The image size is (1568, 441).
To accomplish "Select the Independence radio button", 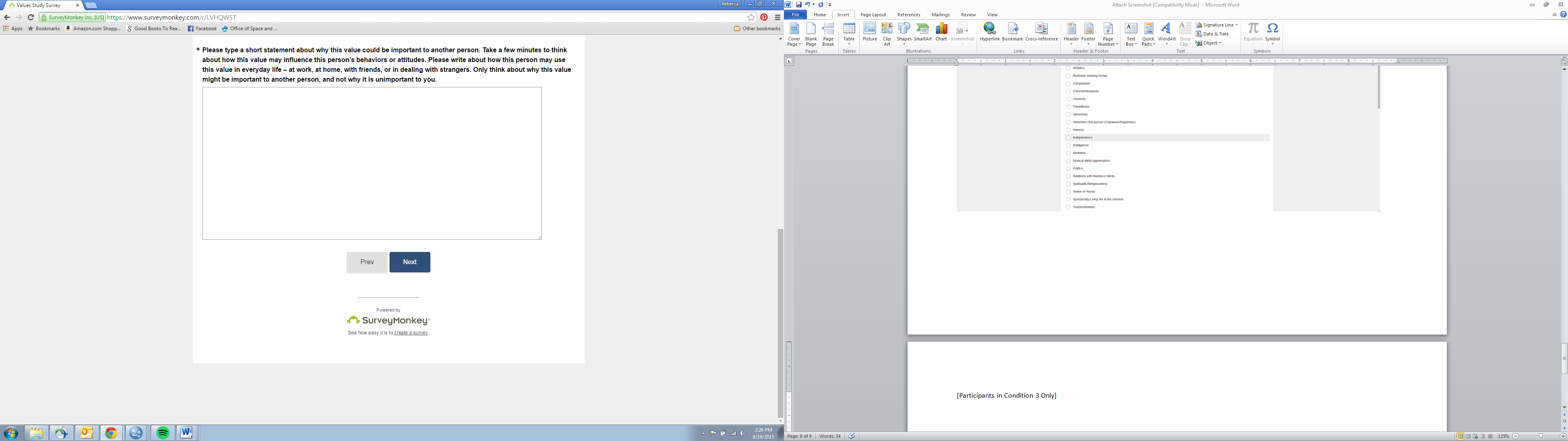I will 1068,138.
